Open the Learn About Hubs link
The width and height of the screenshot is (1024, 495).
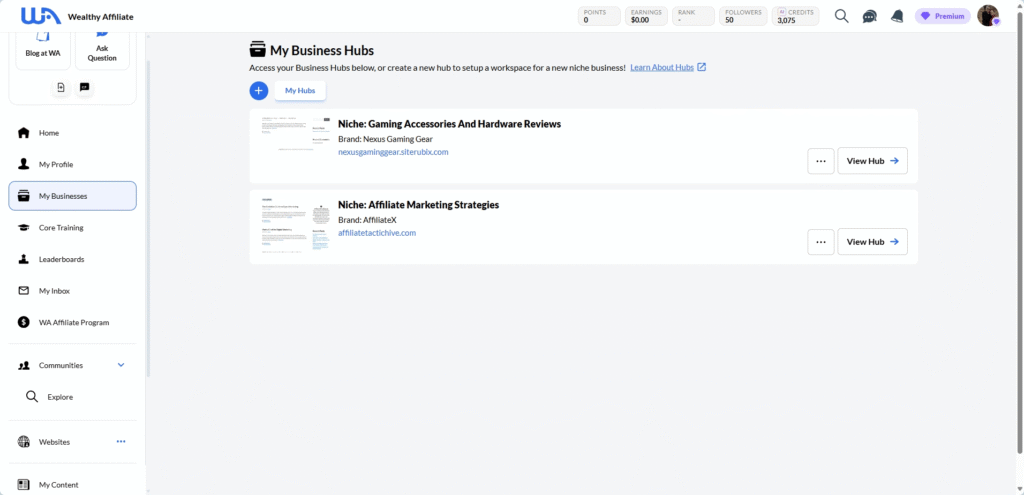coord(662,67)
